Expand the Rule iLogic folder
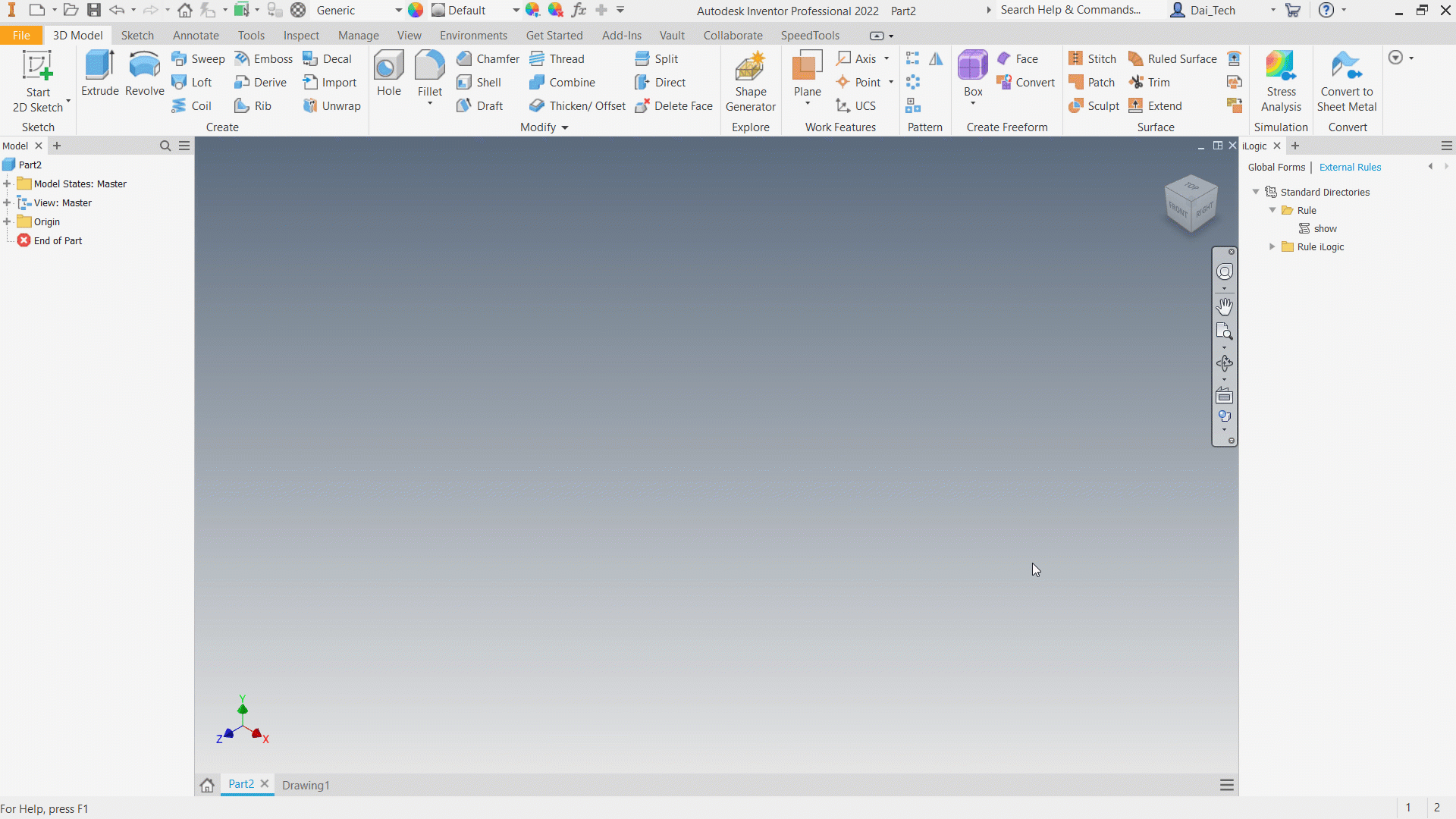Image resolution: width=1456 pixels, height=819 pixels. tap(1272, 246)
